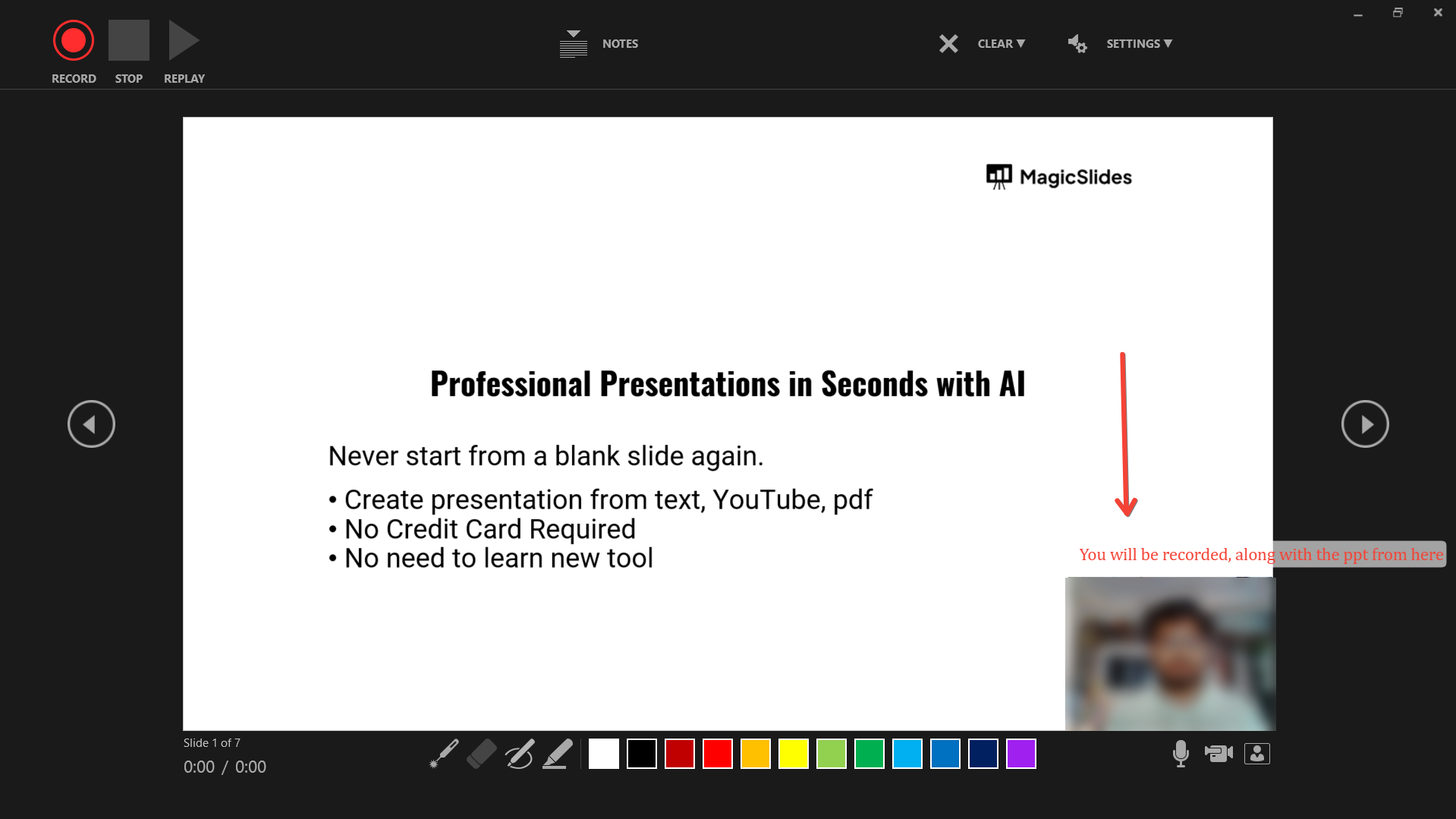This screenshot has height=819, width=1456.
Task: Choose the green ink color
Action: click(x=870, y=754)
